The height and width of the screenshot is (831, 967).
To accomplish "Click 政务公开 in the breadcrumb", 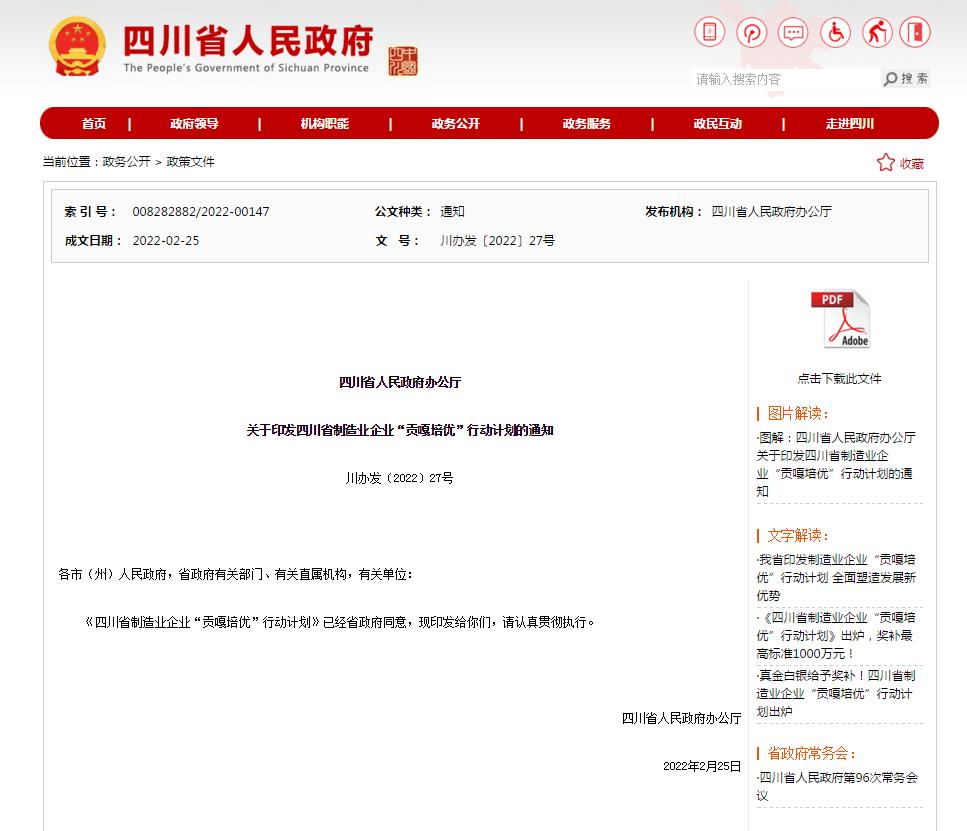I will [x=126, y=162].
